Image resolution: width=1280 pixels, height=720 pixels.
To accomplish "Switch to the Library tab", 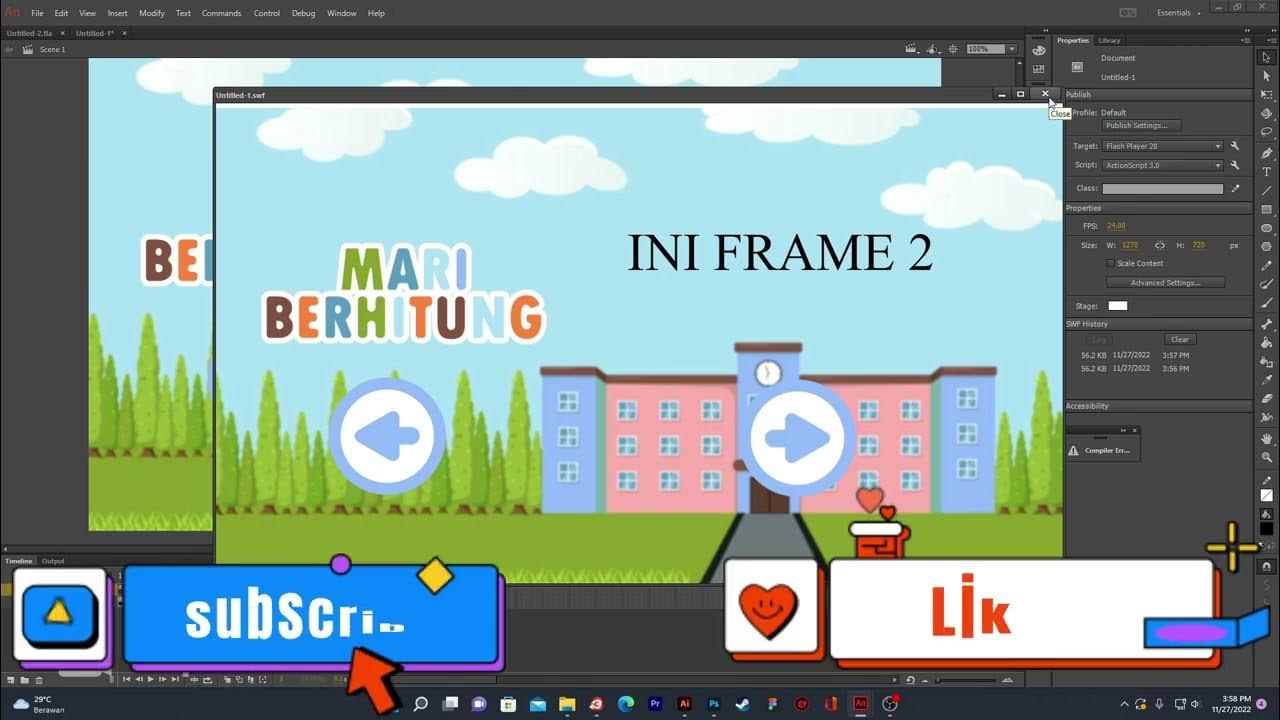I will 1109,40.
